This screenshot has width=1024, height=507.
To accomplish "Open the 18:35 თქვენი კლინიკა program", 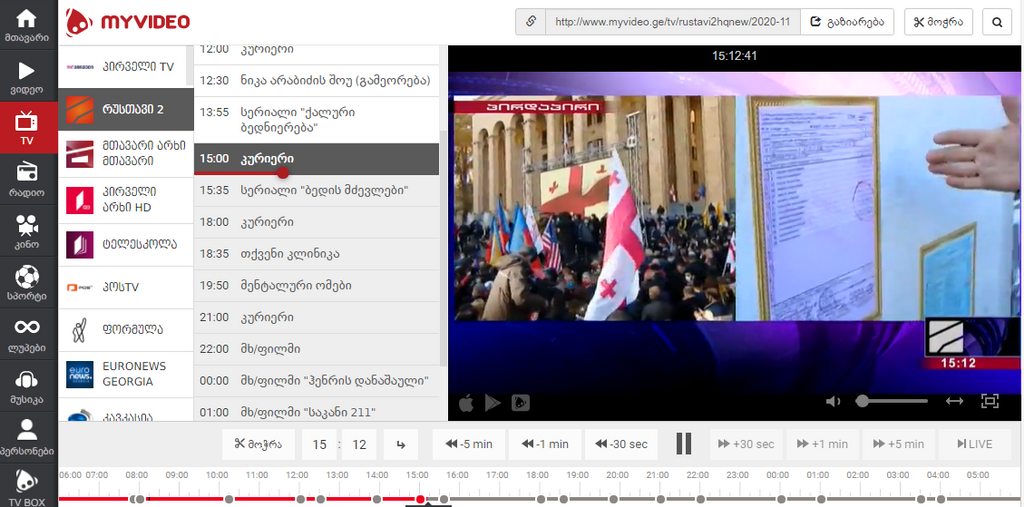I will point(317,254).
